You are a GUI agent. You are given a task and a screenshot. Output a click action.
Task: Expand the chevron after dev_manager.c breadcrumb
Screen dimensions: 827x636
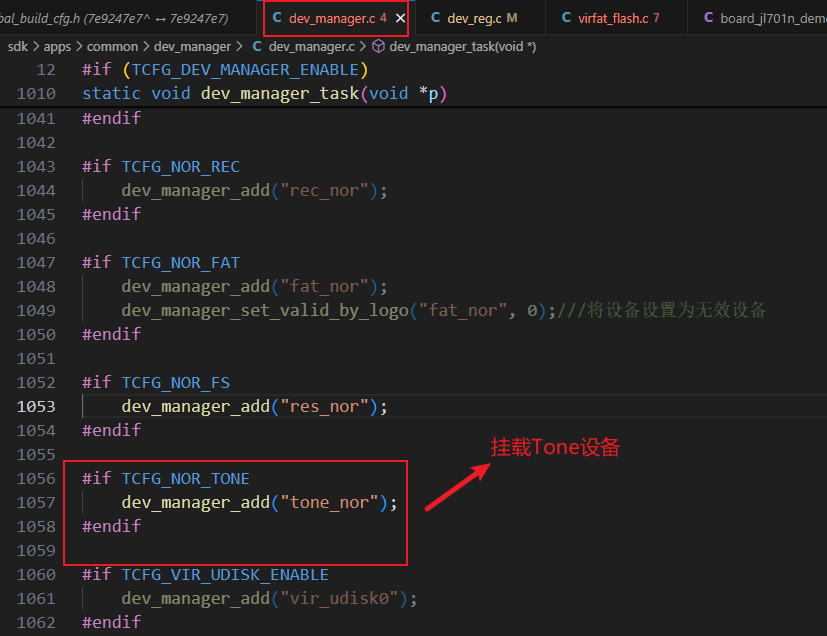pyautogui.click(x=363, y=46)
